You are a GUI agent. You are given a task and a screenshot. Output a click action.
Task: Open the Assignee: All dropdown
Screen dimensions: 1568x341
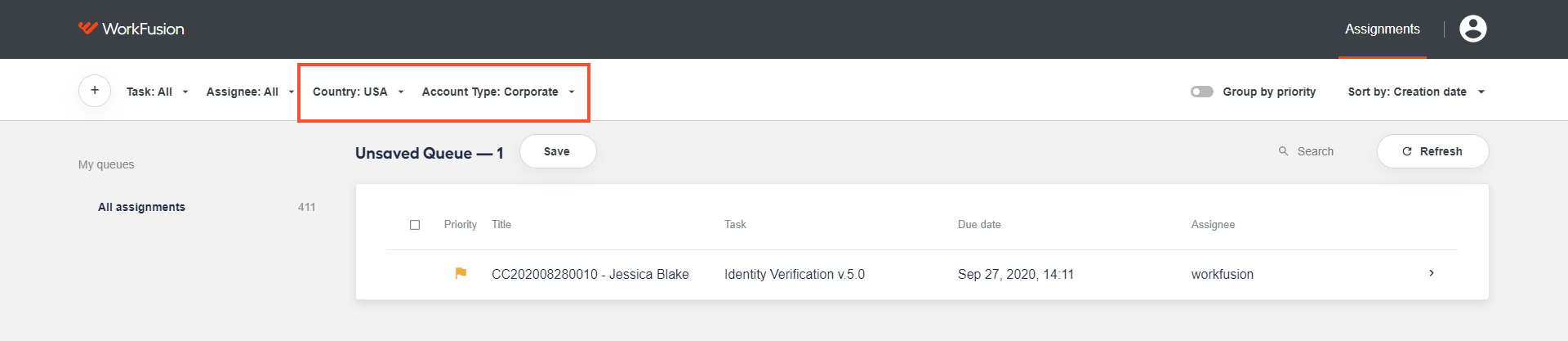pyautogui.click(x=250, y=92)
